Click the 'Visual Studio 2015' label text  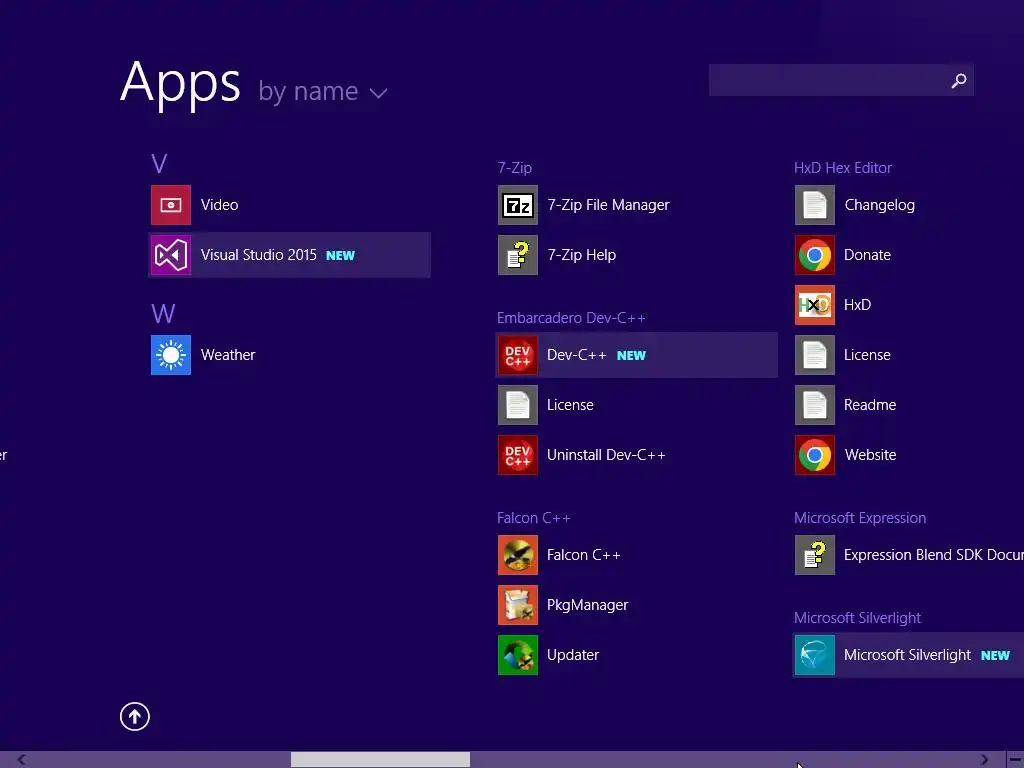coord(259,255)
